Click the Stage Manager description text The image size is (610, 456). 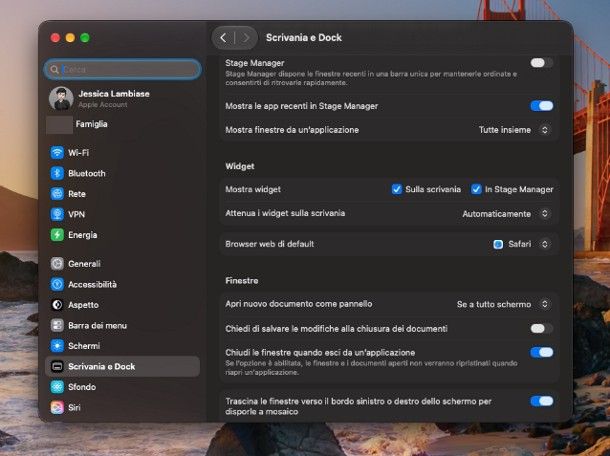[371, 78]
